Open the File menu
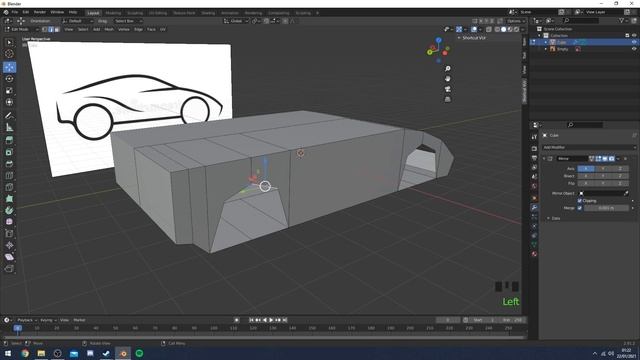Viewport: 640px width, 360px height. coord(15,12)
